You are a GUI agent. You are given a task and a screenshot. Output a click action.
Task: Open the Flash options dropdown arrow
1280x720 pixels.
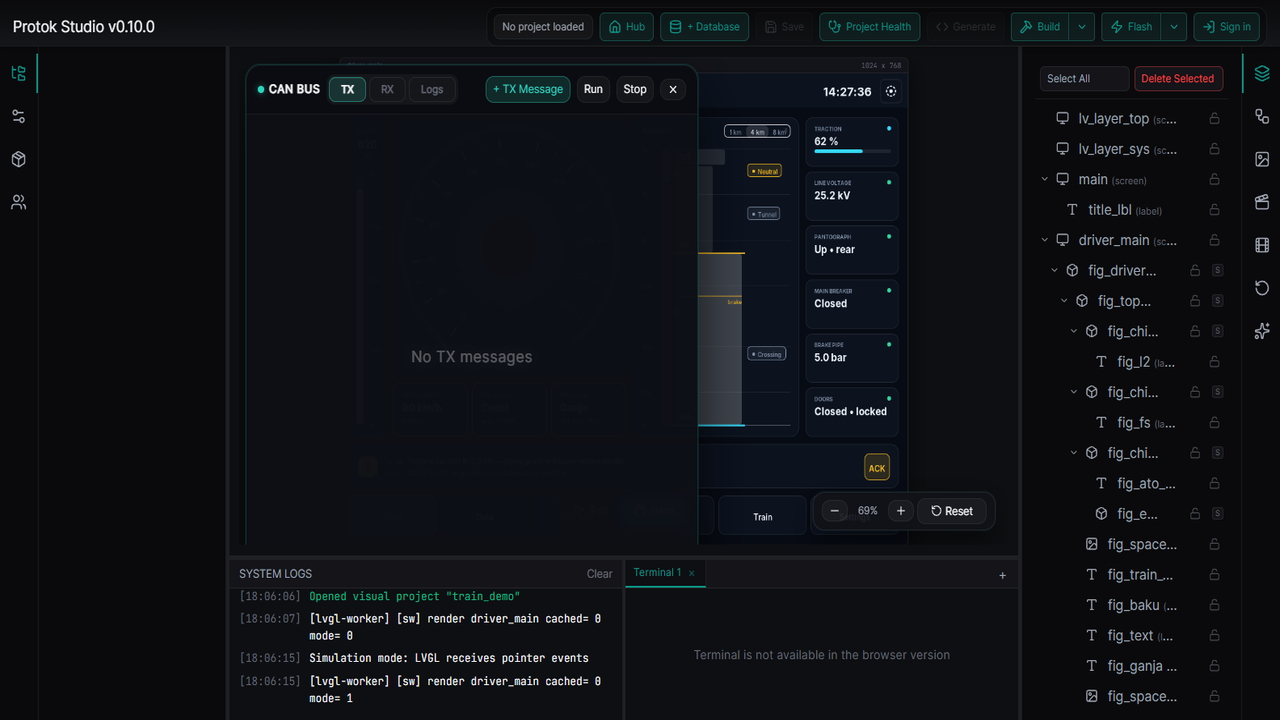pos(1174,27)
